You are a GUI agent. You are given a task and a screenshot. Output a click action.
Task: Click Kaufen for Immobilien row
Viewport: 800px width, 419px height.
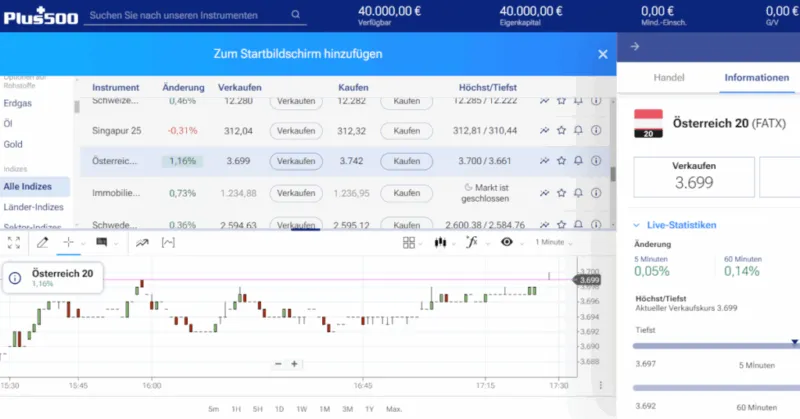pos(407,193)
